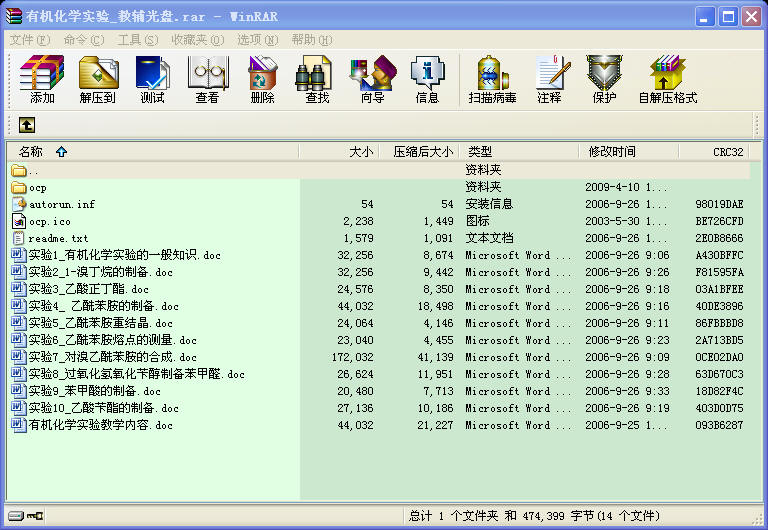
Task: Click size value 172,032
Action: click(353, 357)
